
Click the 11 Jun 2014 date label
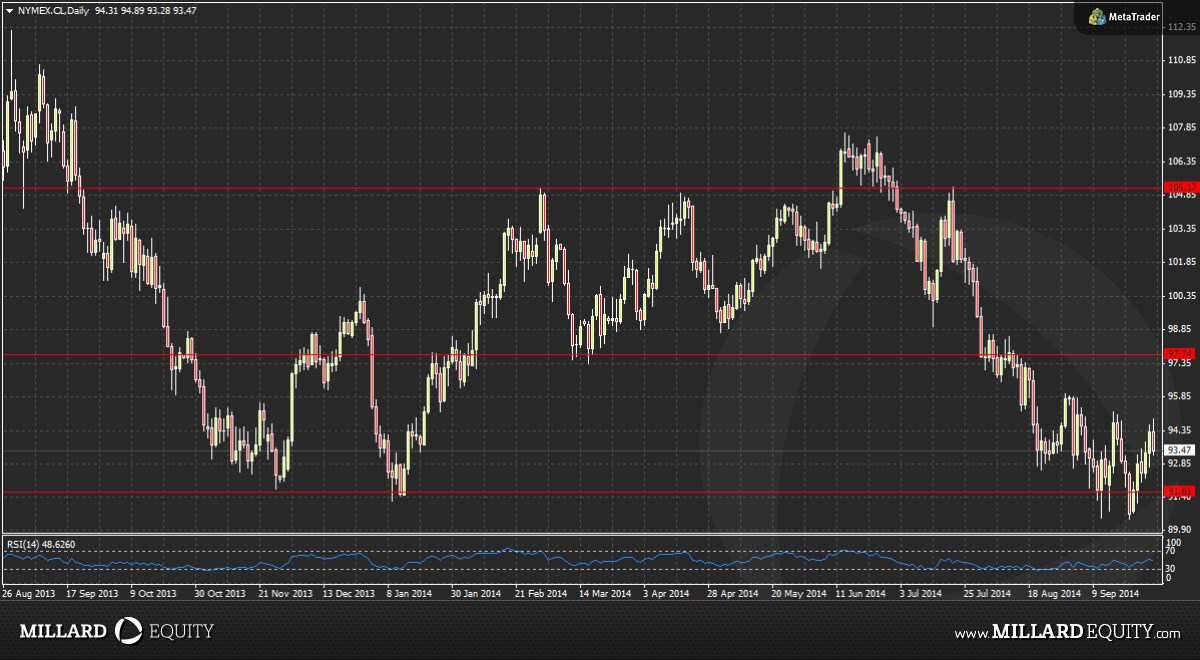(x=860, y=593)
